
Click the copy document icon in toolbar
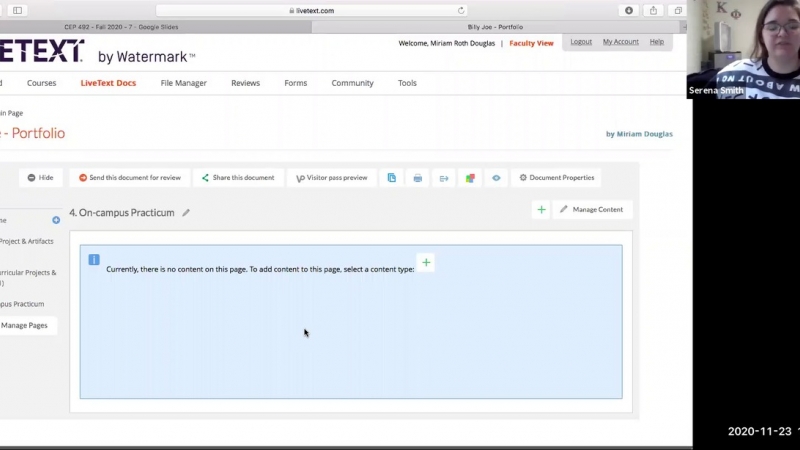coord(391,178)
